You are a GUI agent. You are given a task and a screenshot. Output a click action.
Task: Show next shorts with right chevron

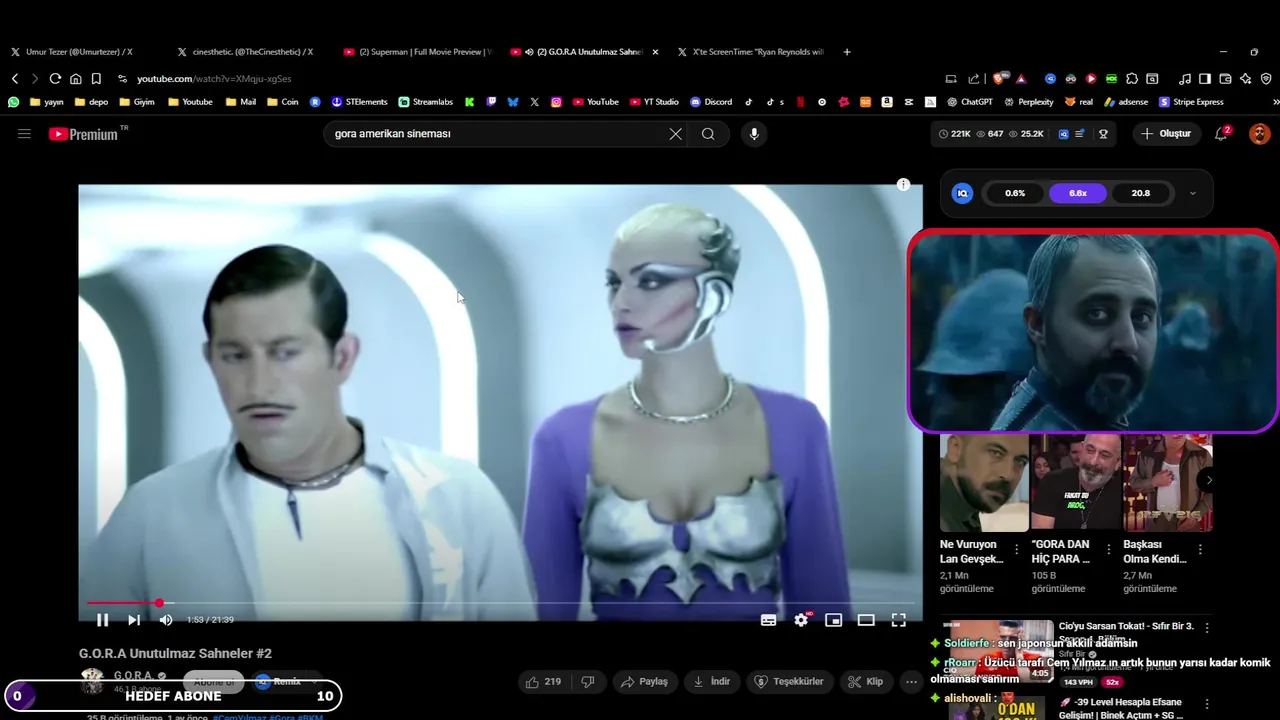click(x=1208, y=481)
